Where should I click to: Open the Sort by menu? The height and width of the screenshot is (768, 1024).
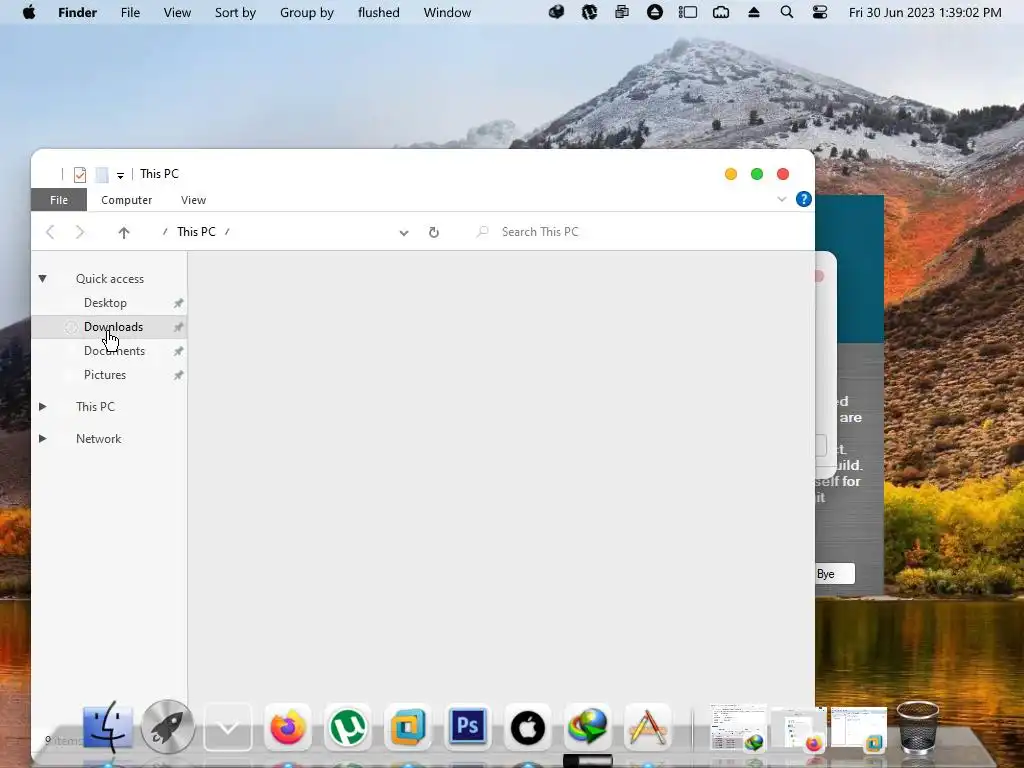(x=235, y=12)
